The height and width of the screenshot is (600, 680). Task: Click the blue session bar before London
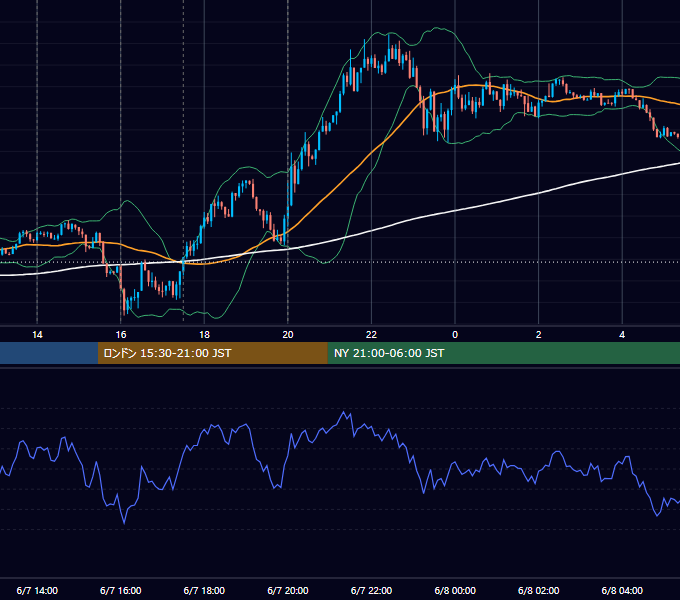49,353
